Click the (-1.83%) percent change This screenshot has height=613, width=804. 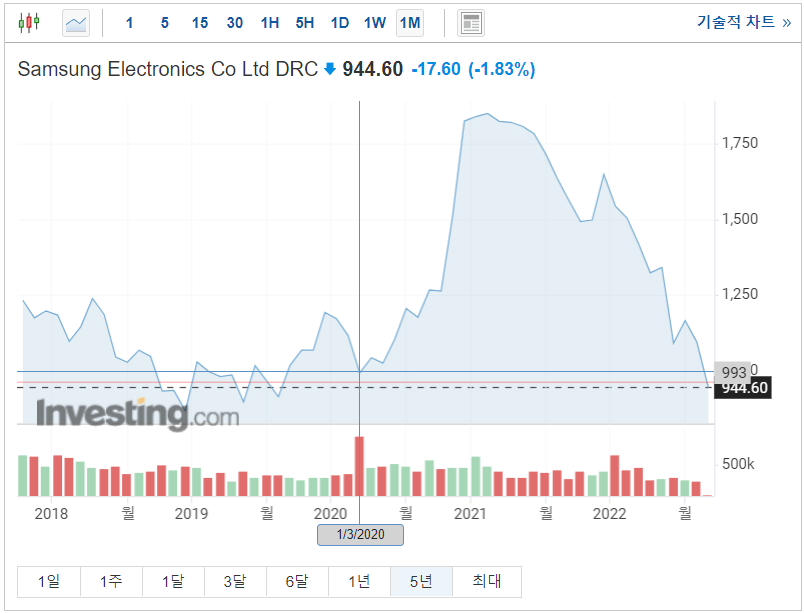501,69
